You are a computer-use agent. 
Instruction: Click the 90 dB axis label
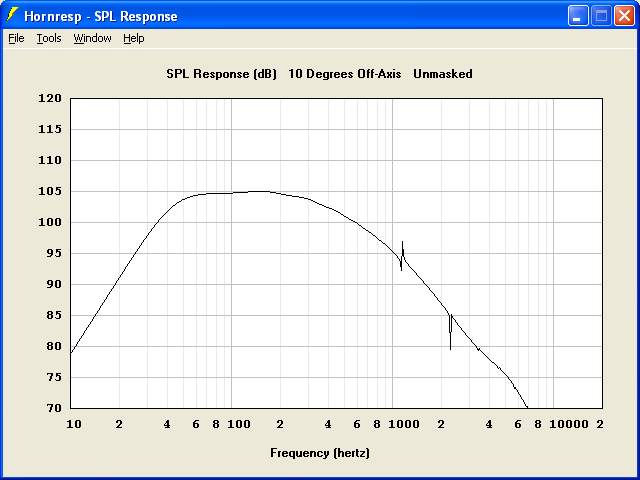(54, 284)
